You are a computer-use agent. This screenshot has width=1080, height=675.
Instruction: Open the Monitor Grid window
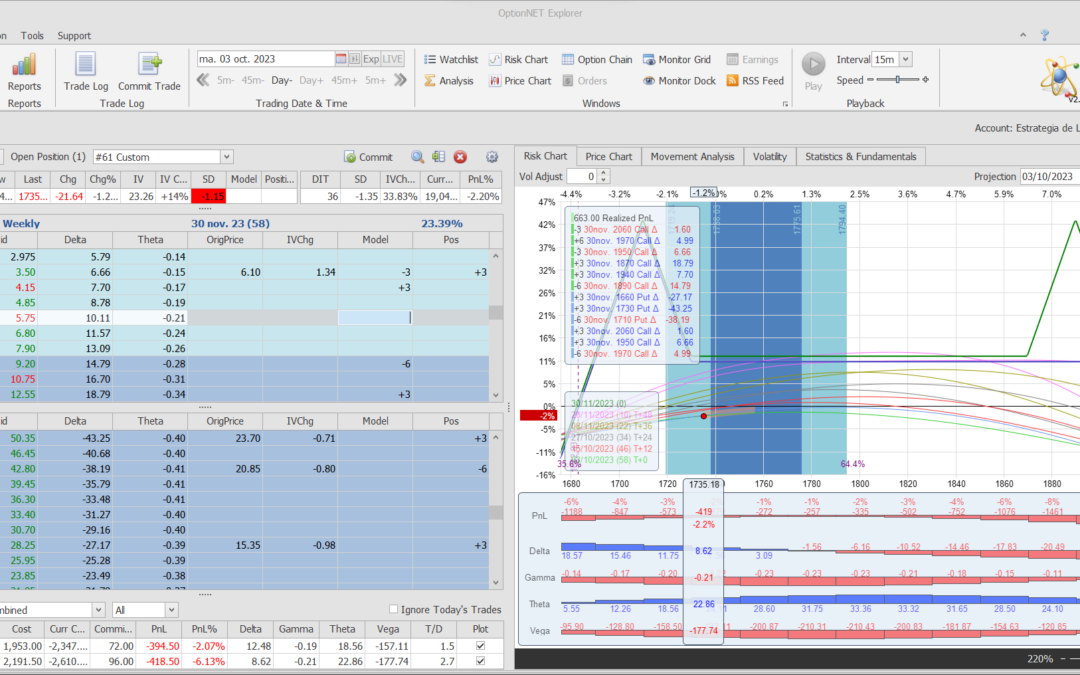[676, 60]
